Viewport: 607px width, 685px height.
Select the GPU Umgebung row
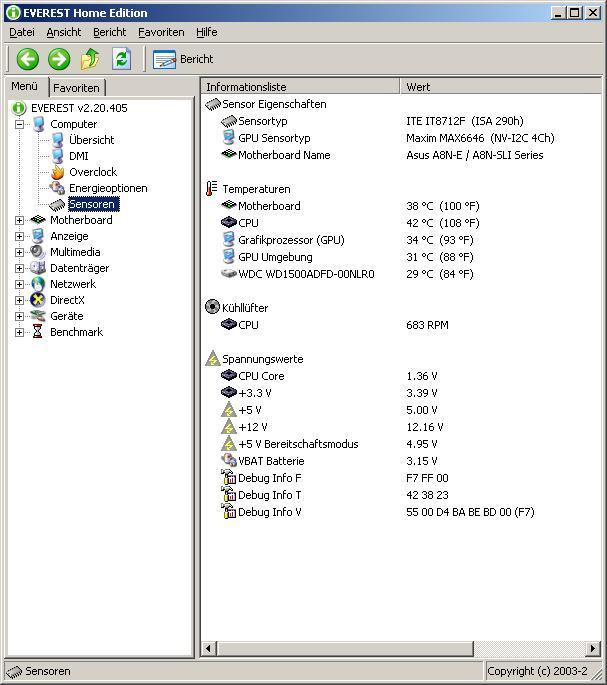(401, 257)
